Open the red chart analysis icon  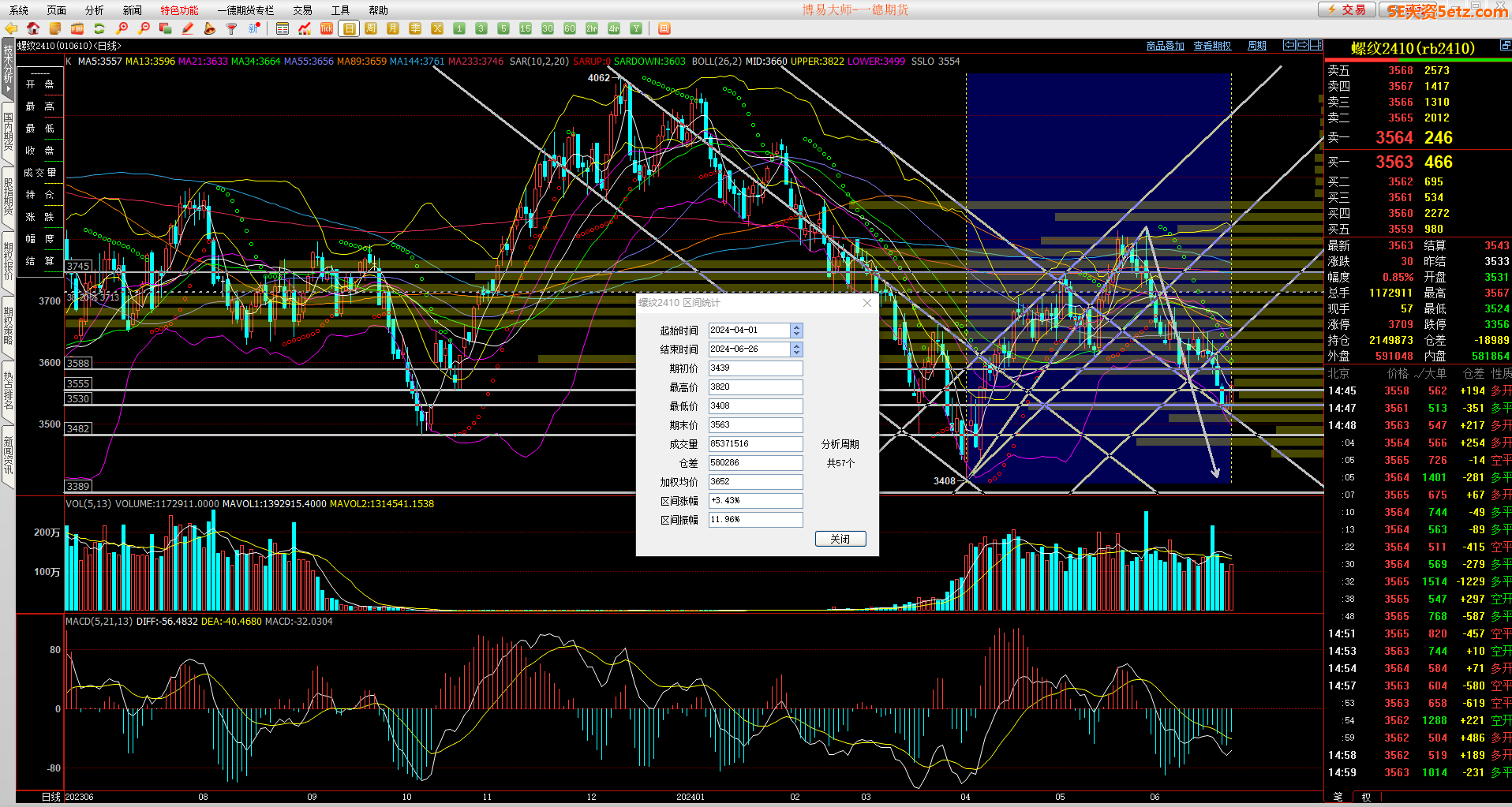305,28
